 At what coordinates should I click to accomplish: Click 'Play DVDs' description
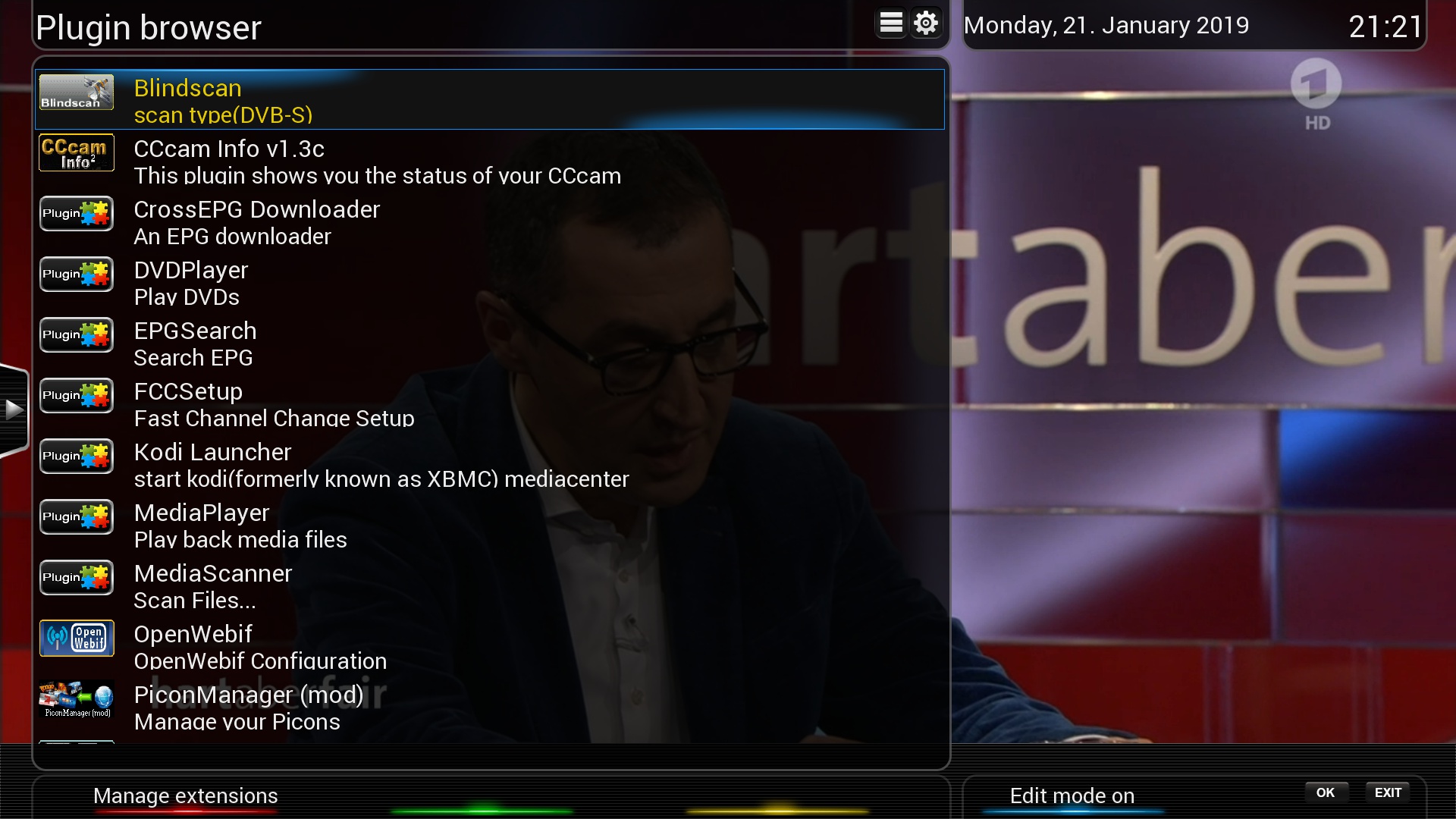tap(187, 297)
